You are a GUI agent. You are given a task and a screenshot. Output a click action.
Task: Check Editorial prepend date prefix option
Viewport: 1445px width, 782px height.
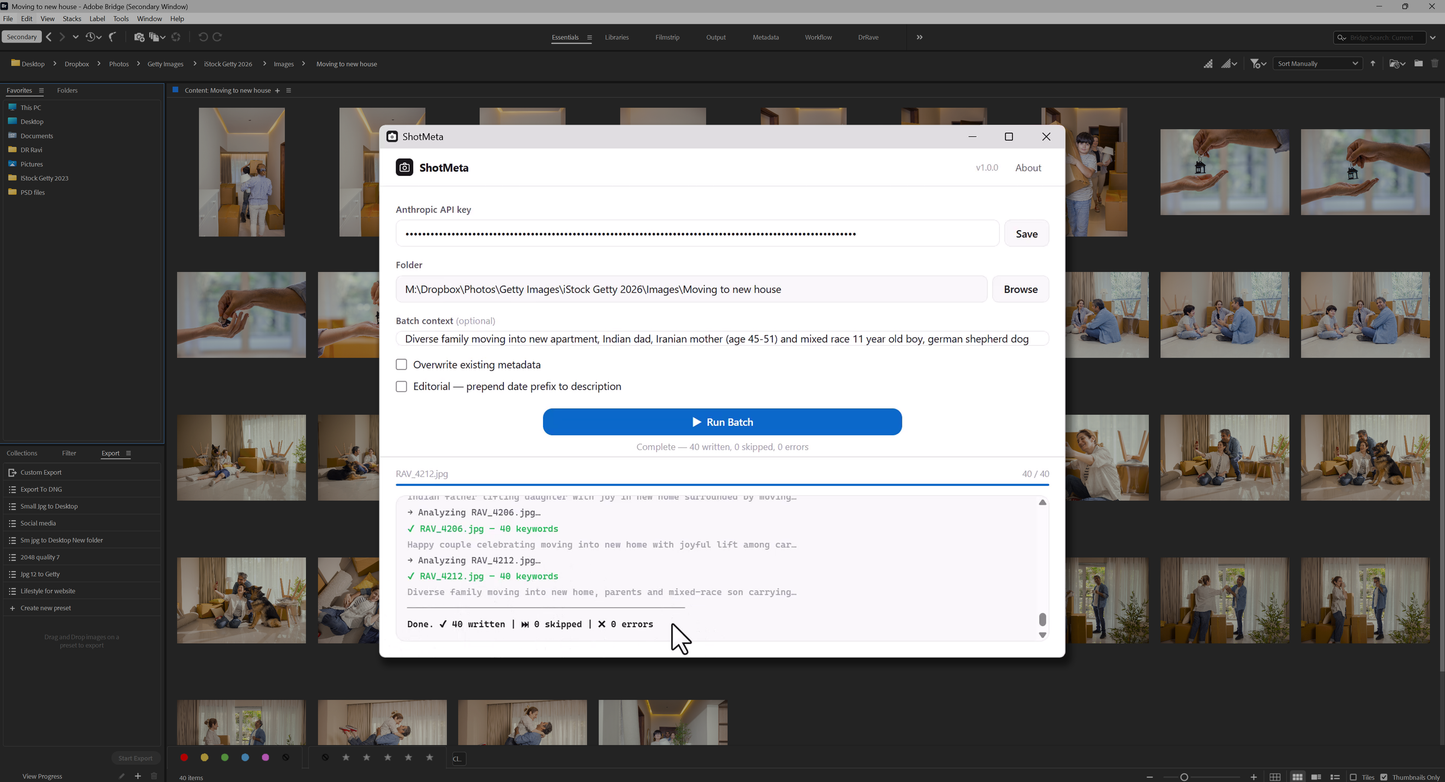(x=401, y=386)
